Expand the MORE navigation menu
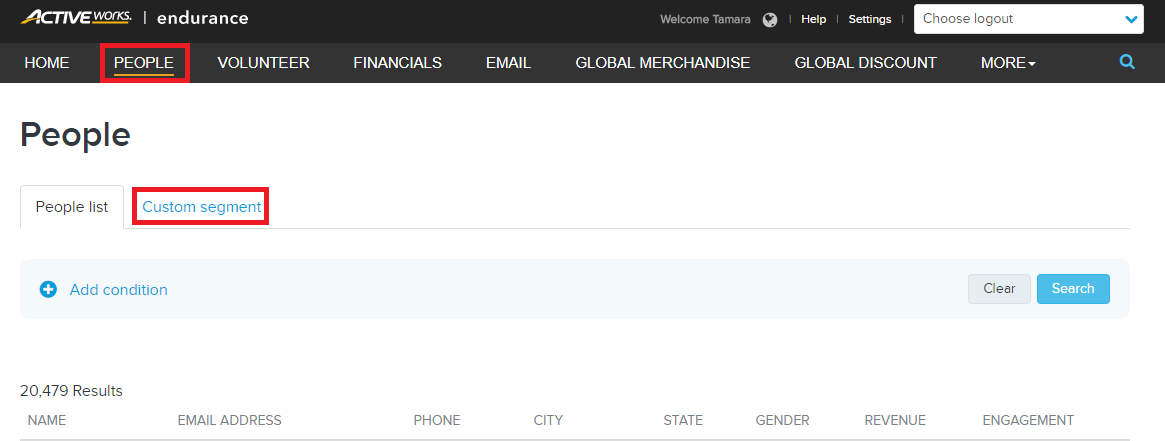 [x=1007, y=63]
